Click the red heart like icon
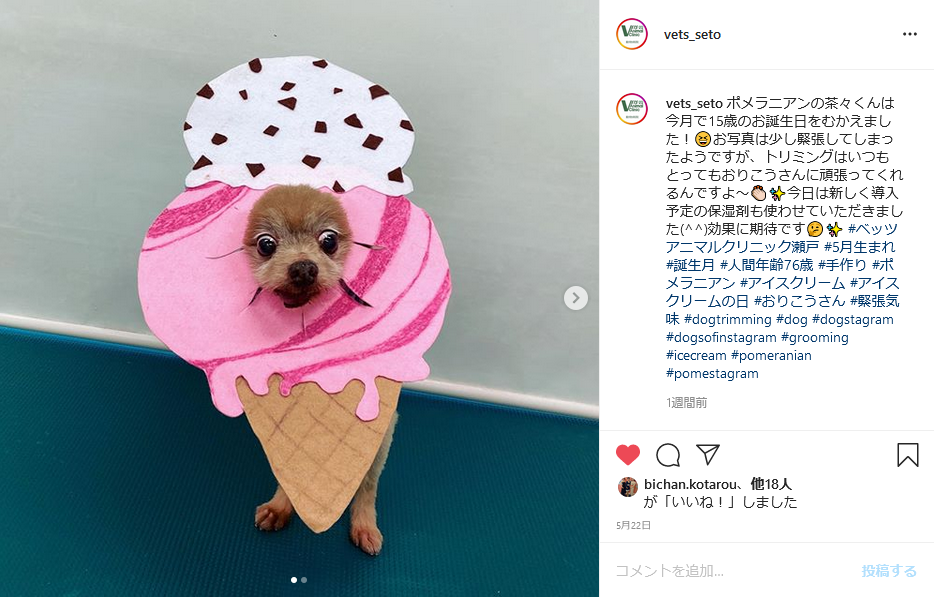Image resolution: width=934 pixels, height=597 pixels. tap(627, 455)
